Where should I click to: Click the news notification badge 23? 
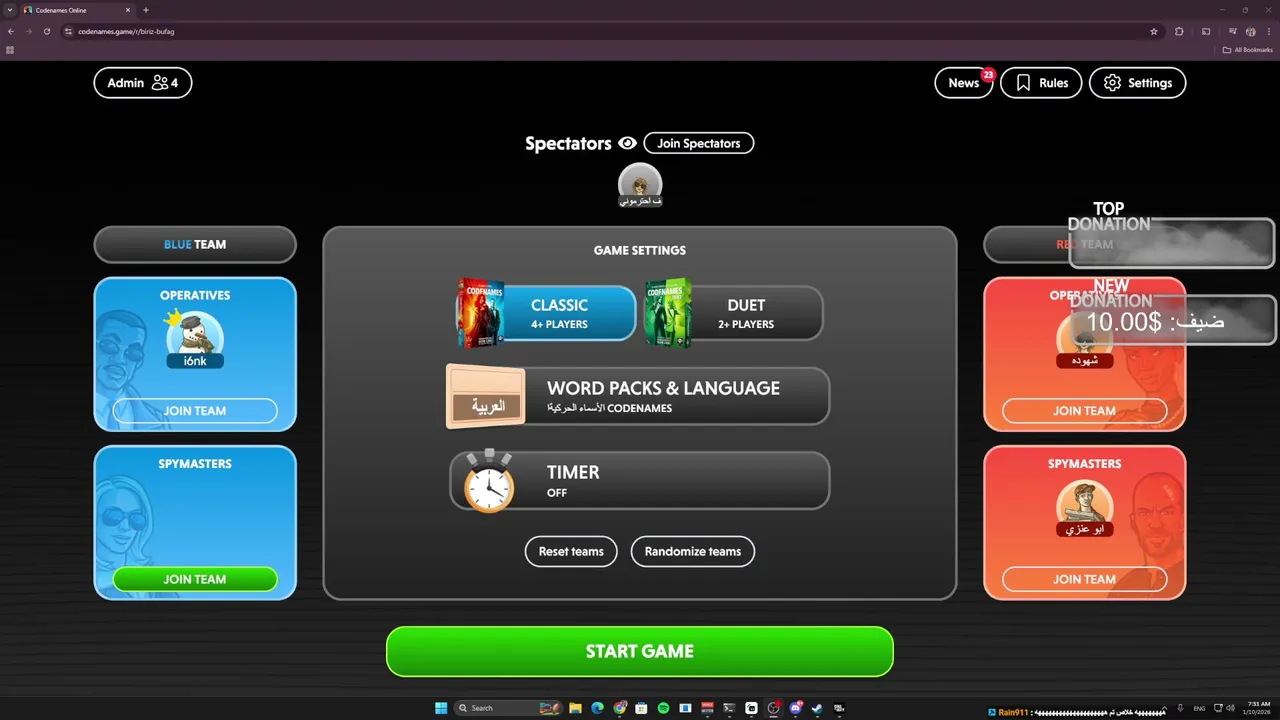click(988, 74)
